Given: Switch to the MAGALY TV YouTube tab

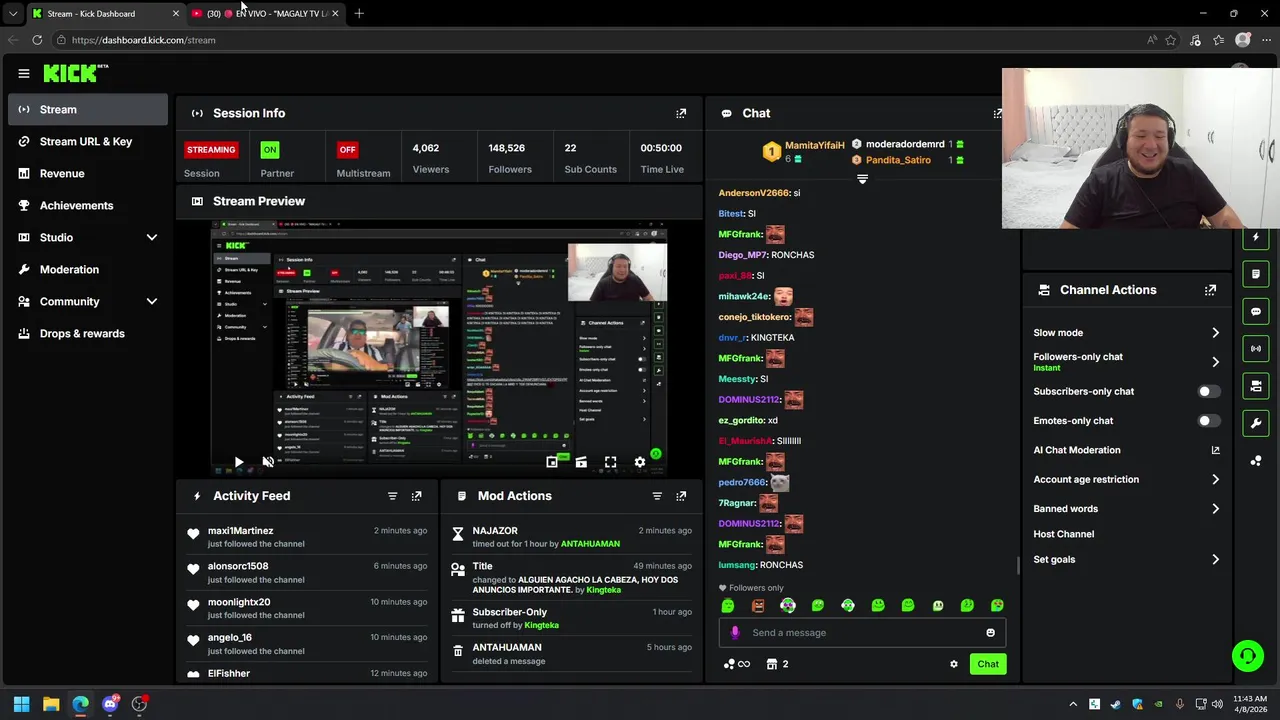Looking at the screenshot, I should click(265, 13).
